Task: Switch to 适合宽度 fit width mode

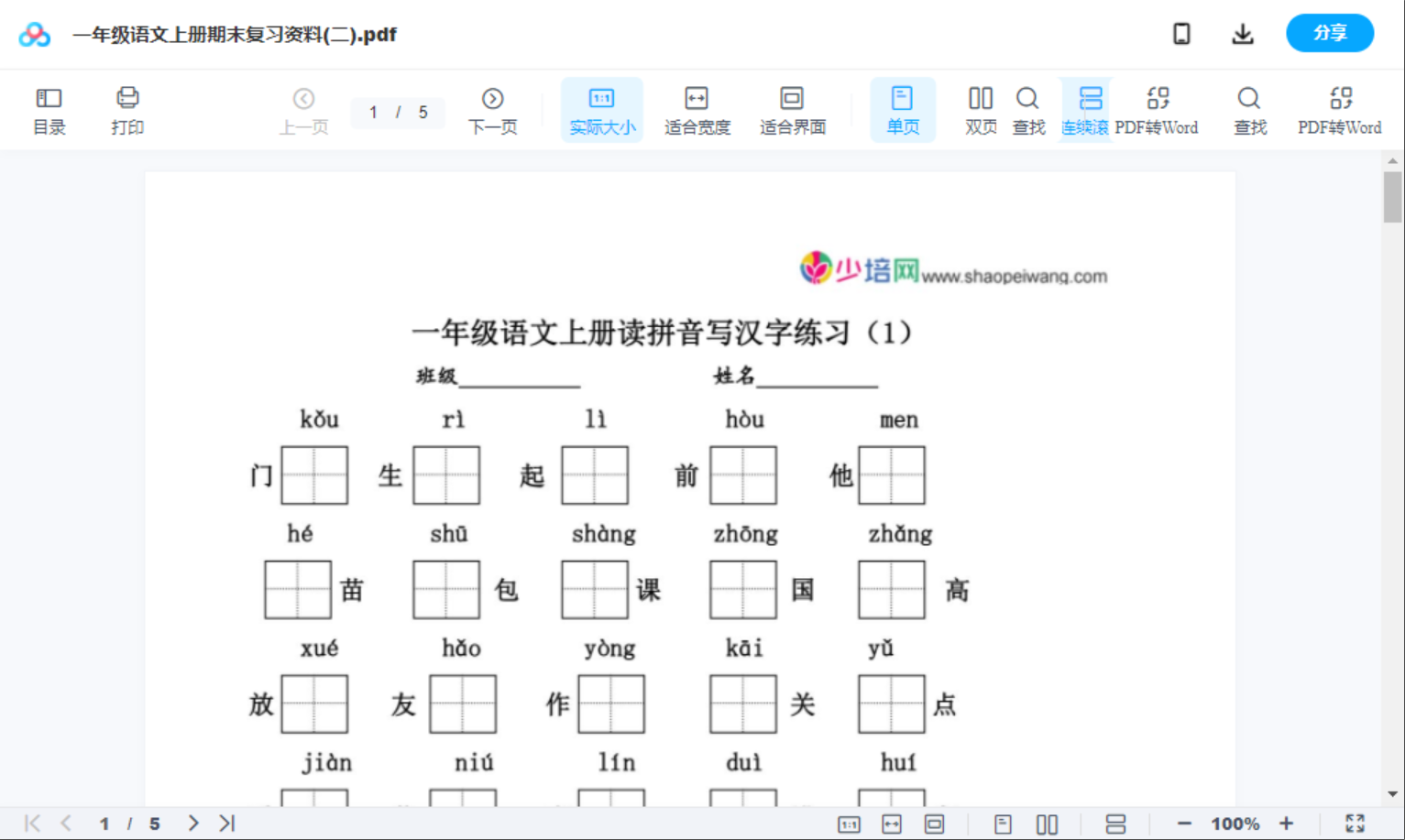Action: (x=697, y=109)
